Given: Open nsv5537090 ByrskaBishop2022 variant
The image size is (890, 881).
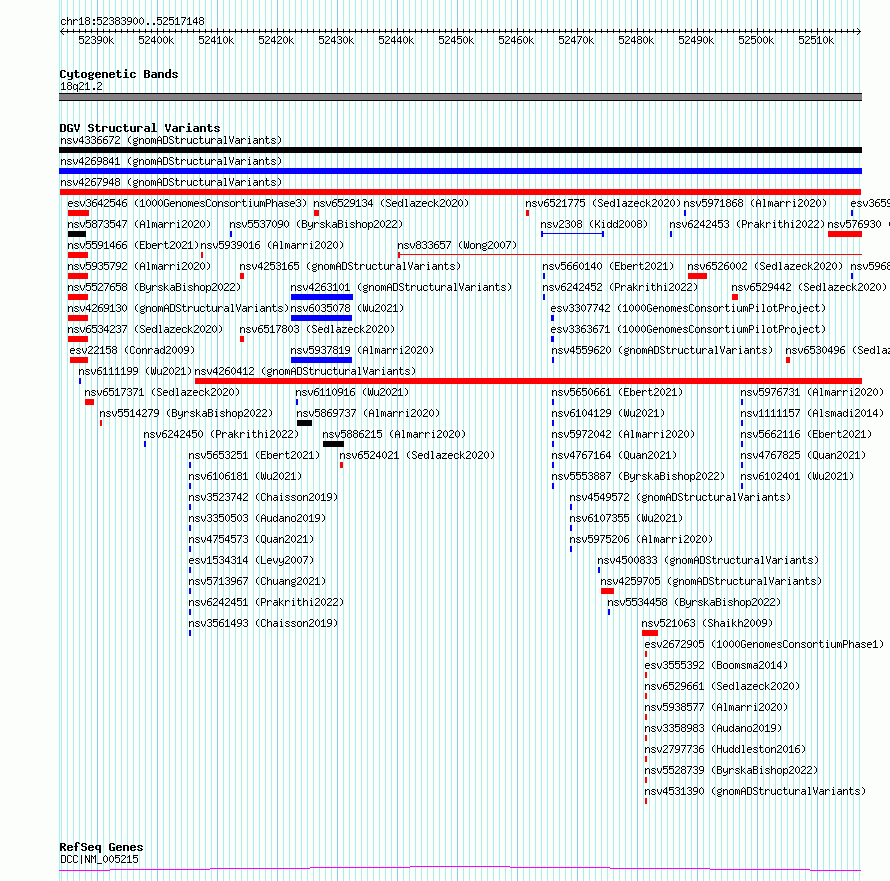Looking at the screenshot, I should click(x=316, y=224).
